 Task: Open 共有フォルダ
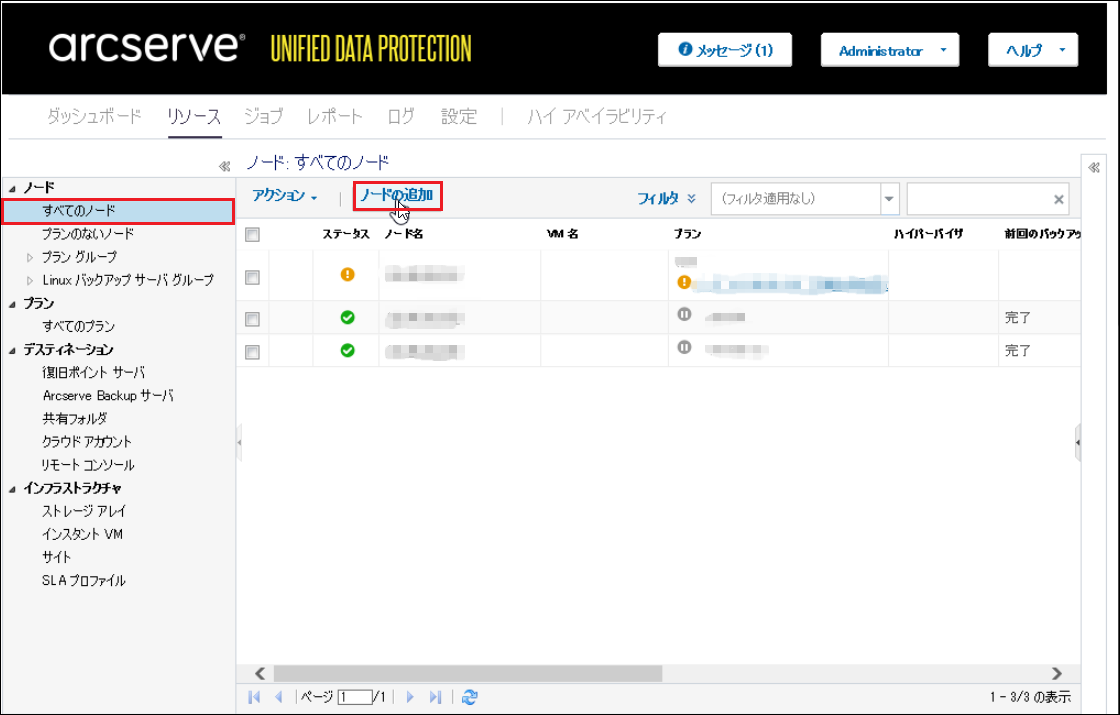75,419
